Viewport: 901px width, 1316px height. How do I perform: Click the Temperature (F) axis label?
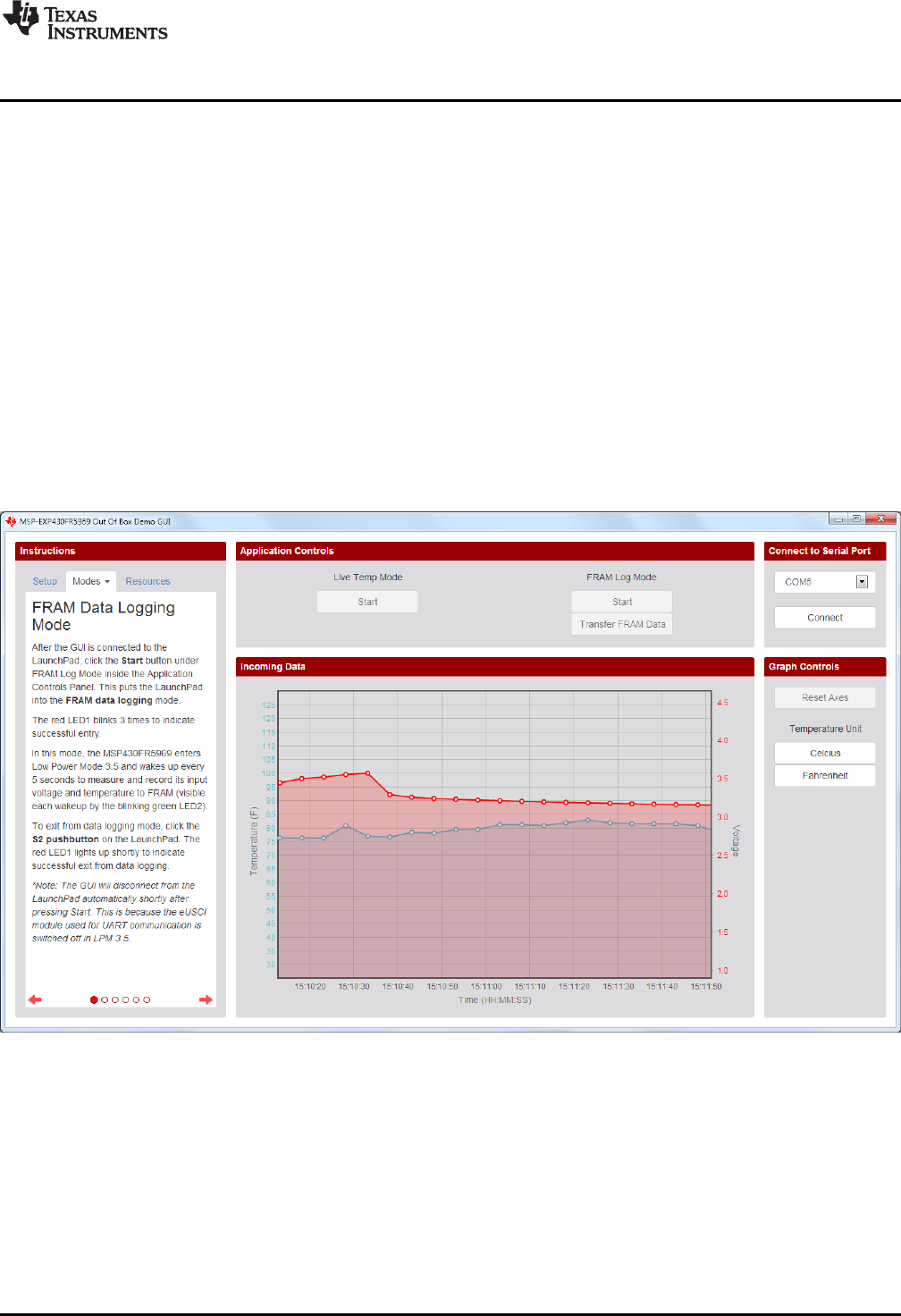tap(254, 840)
